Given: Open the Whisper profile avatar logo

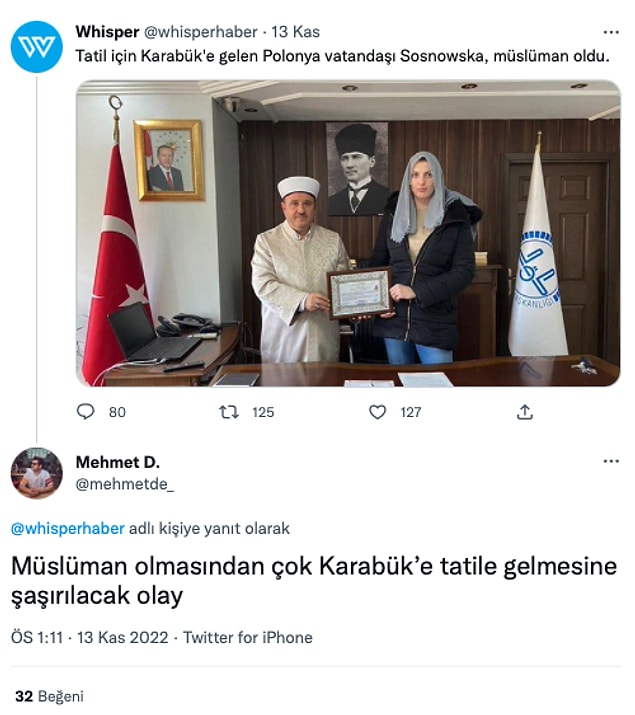Looking at the screenshot, I should [36, 47].
